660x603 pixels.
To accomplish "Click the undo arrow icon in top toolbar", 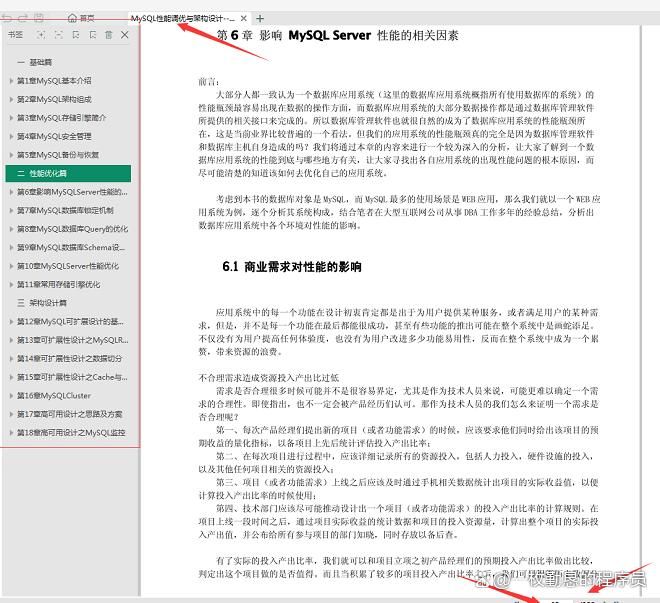I will coord(7,18).
